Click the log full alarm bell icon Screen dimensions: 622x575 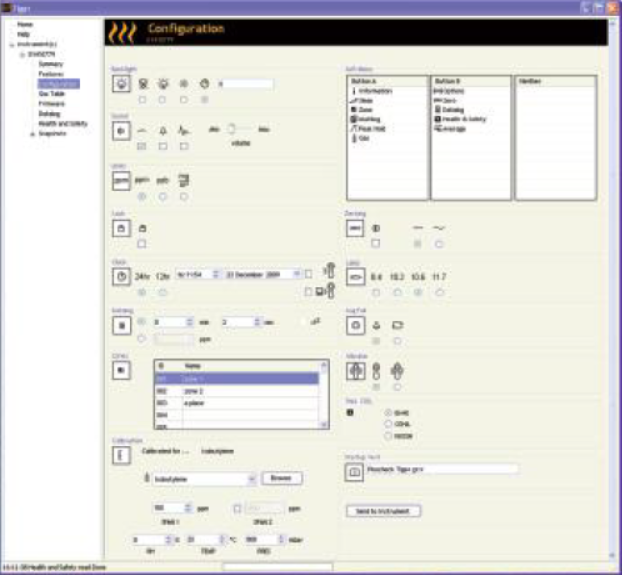click(376, 326)
